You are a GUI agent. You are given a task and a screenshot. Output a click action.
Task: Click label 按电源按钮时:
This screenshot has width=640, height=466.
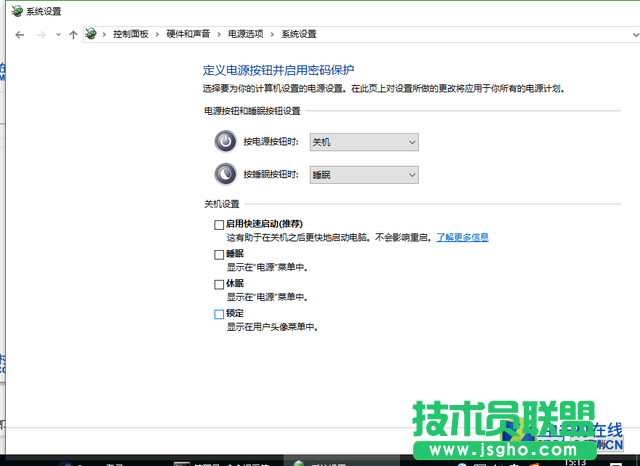click(271, 142)
